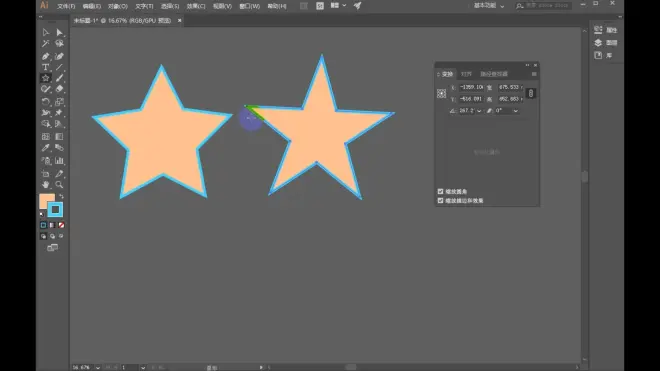Select the Eyedropper tool
This screenshot has width=660, height=371.
coord(45,148)
